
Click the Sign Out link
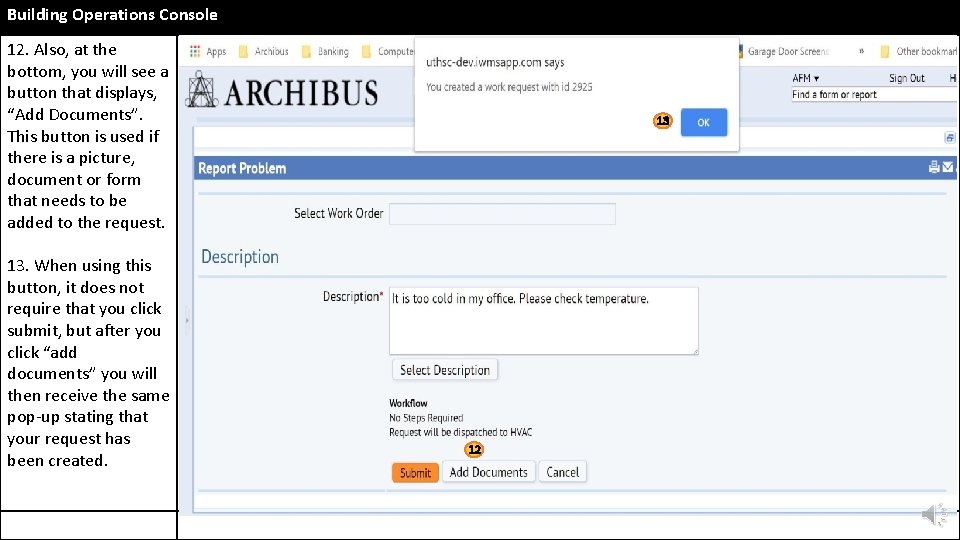[x=907, y=78]
